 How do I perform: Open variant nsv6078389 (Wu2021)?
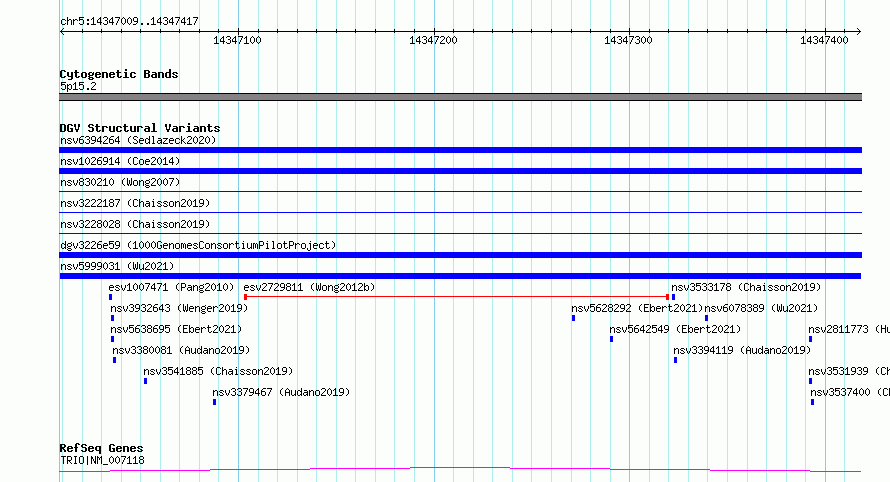pyautogui.click(x=761, y=308)
